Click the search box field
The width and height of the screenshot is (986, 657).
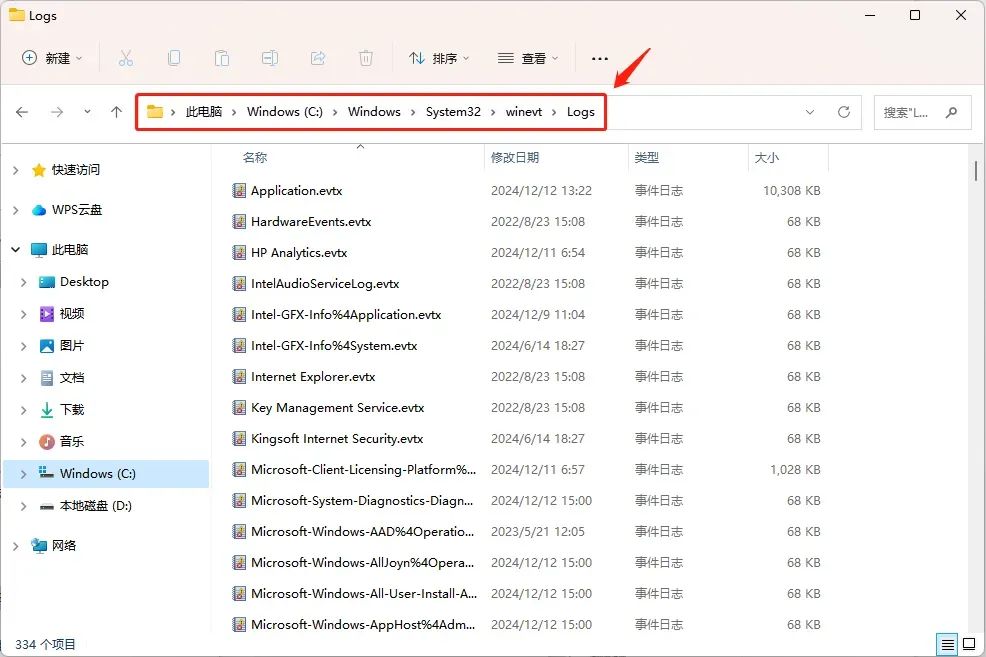pyautogui.click(x=922, y=113)
